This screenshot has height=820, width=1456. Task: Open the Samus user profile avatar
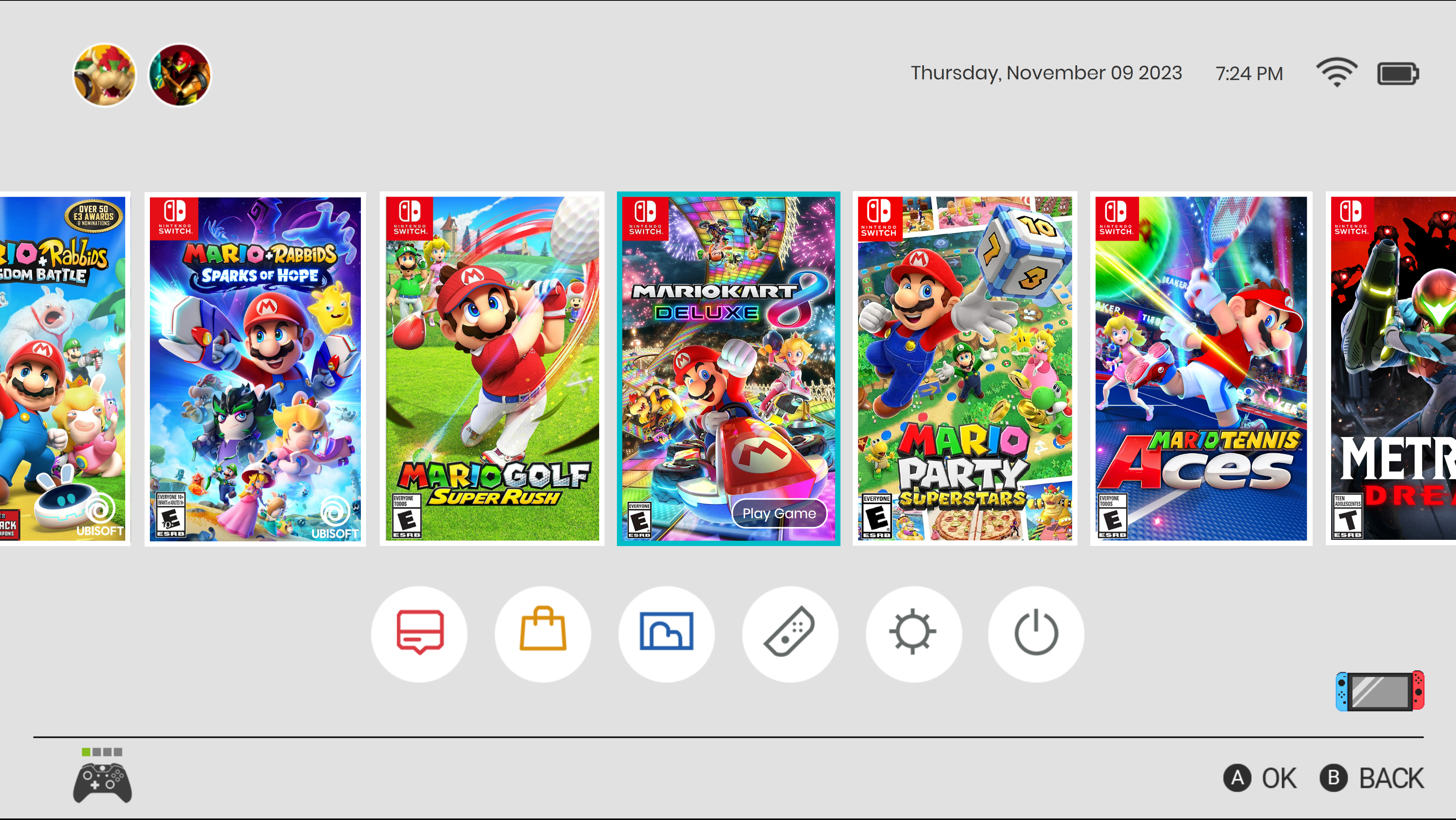click(x=180, y=75)
